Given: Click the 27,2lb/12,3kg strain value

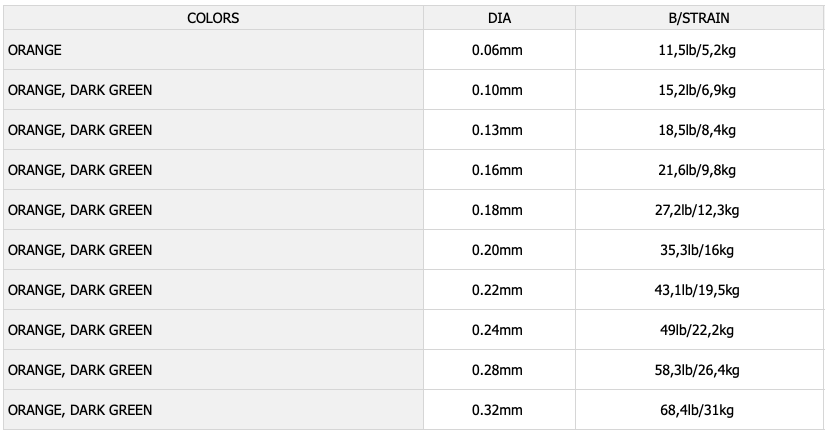Looking at the screenshot, I should pyautogui.click(x=697, y=210).
